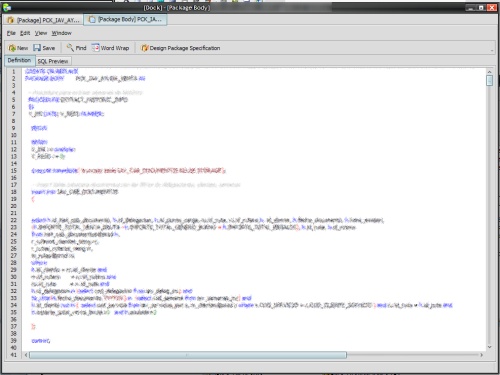
Task: Toggle Word Wrap in the toolbar
Action: (110, 48)
